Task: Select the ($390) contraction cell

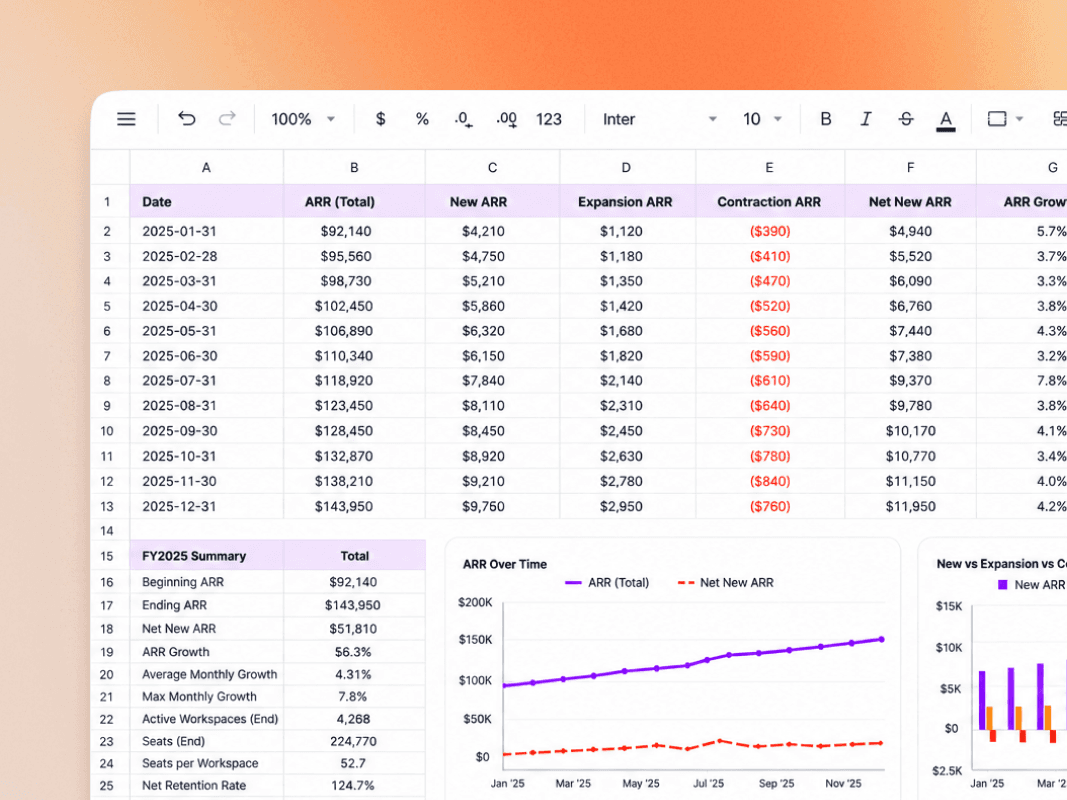Action: click(769, 231)
